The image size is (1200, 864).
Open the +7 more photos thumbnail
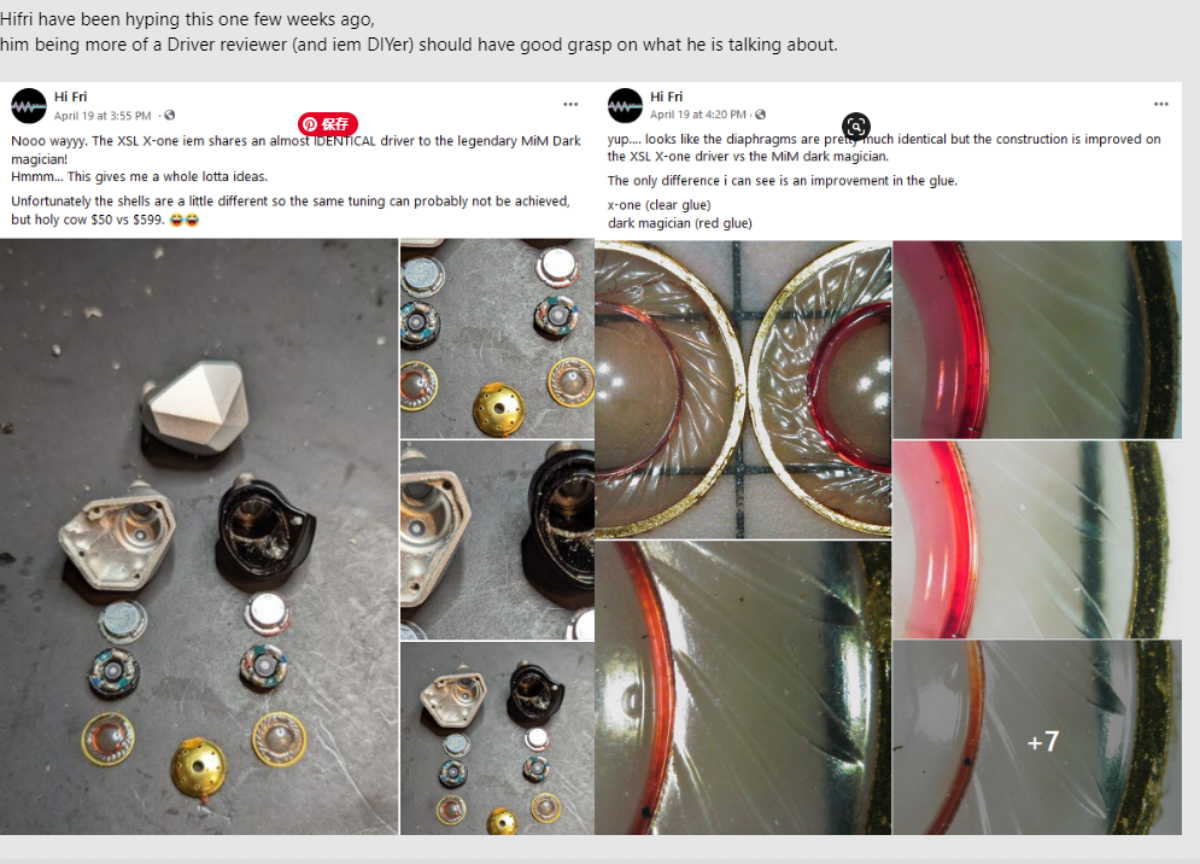[1037, 738]
